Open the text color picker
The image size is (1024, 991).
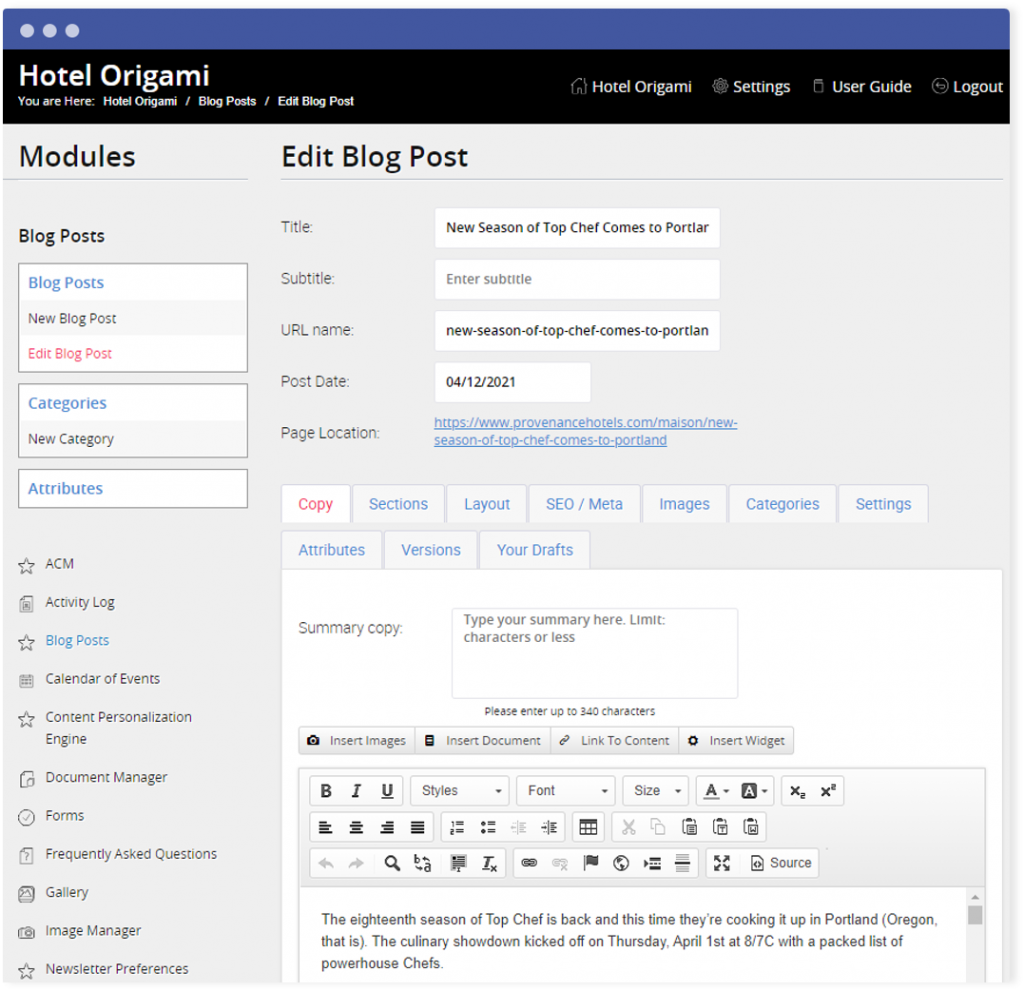click(716, 791)
